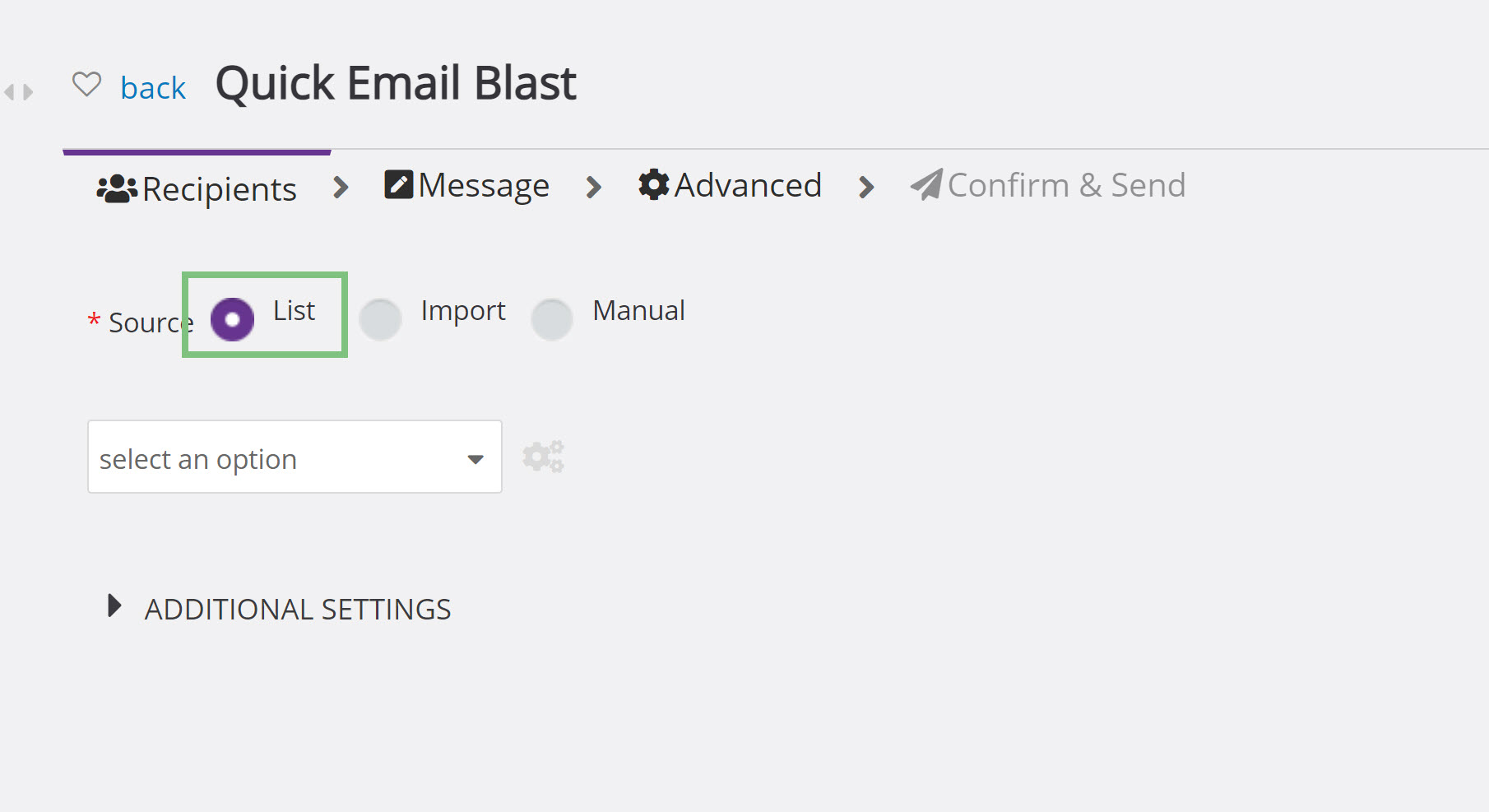Click the Recipients people icon
This screenshot has width=1489, height=812.
(x=117, y=188)
